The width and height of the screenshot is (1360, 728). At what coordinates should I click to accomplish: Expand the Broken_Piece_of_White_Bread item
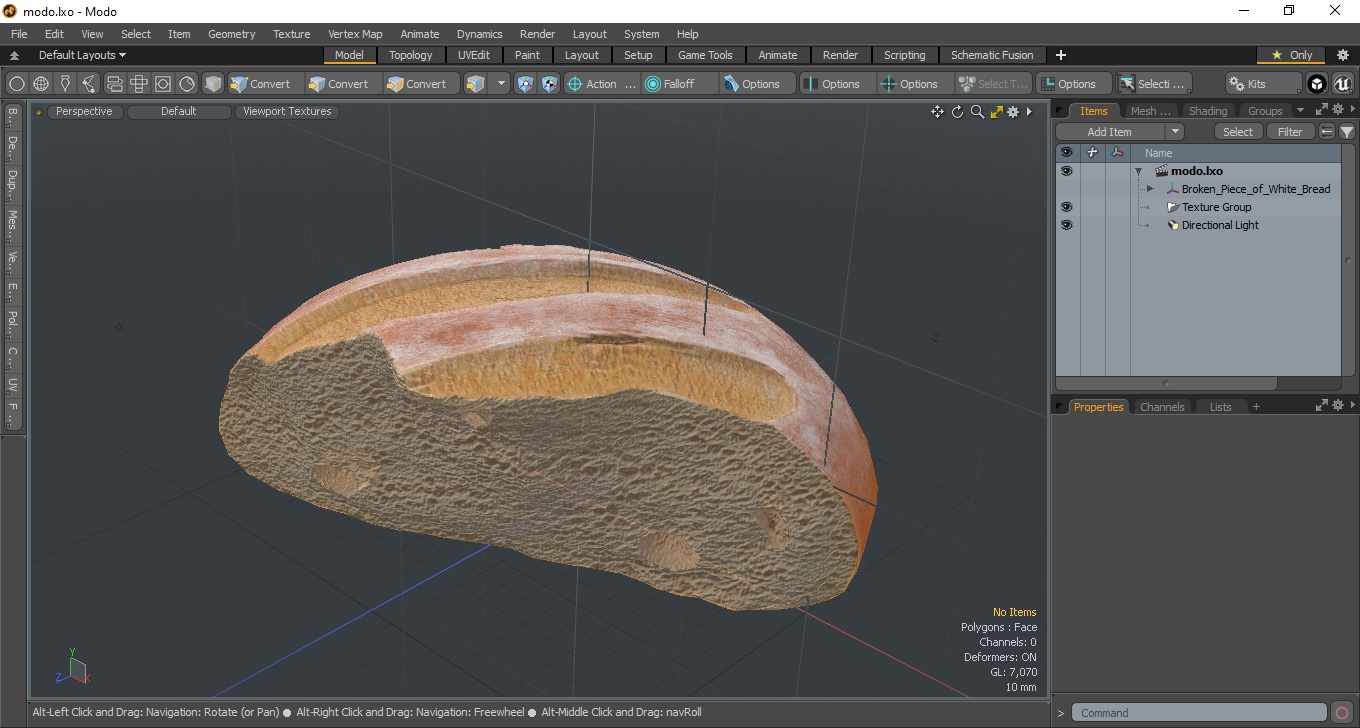[x=1150, y=189]
